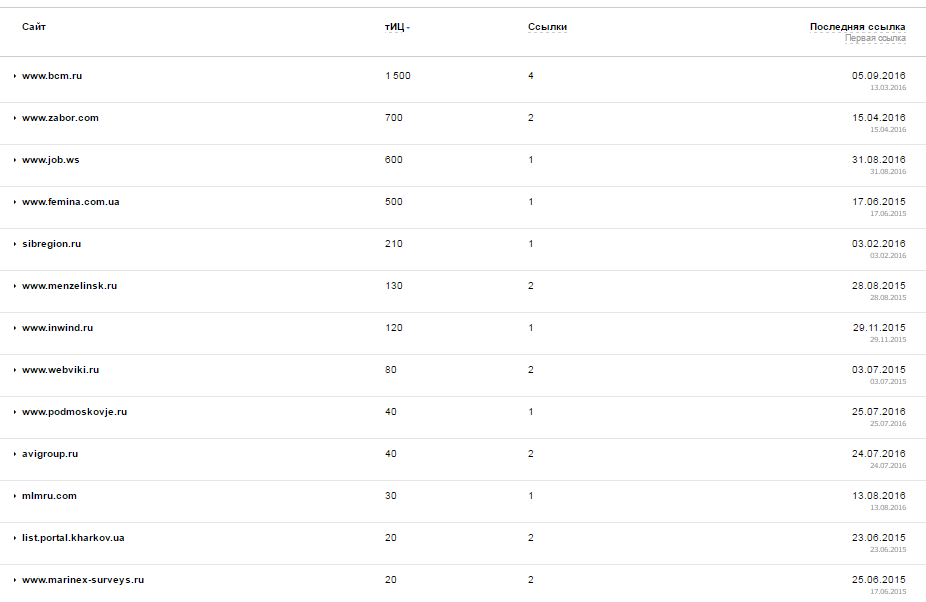Open the list.portal.kharkov.ua site entry

click(73, 538)
